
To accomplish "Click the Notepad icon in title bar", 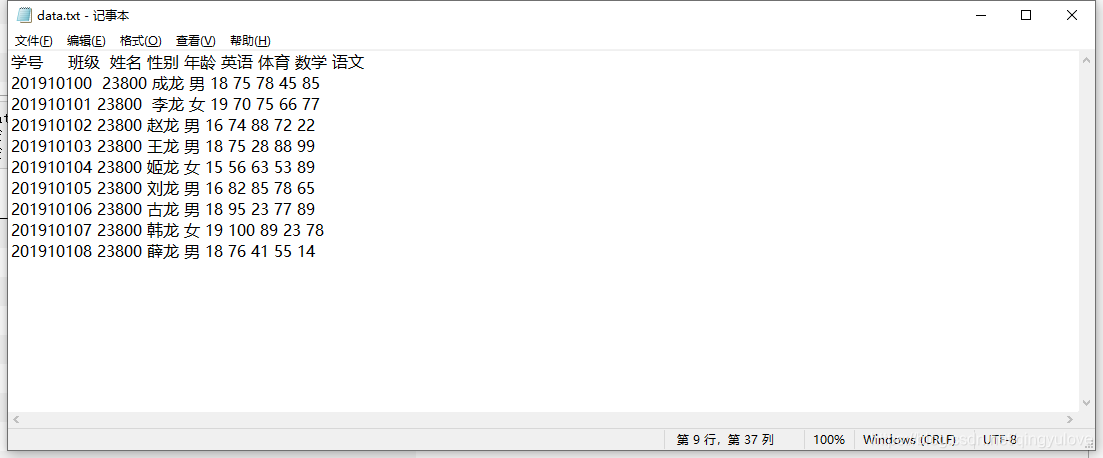I will (x=25, y=15).
